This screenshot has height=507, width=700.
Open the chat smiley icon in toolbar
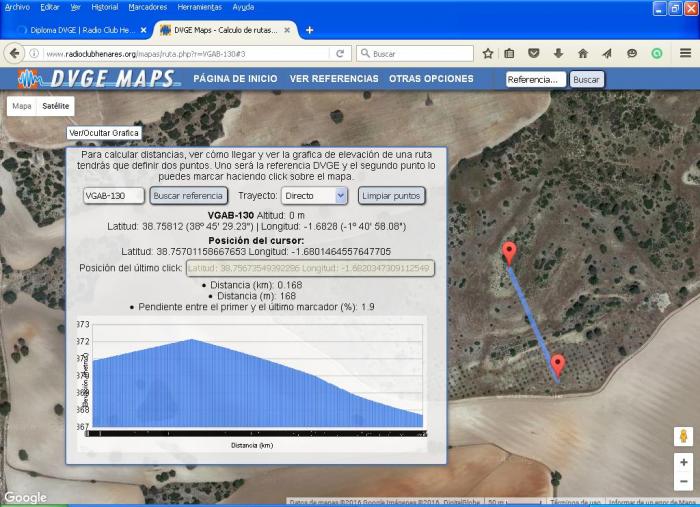click(x=632, y=54)
